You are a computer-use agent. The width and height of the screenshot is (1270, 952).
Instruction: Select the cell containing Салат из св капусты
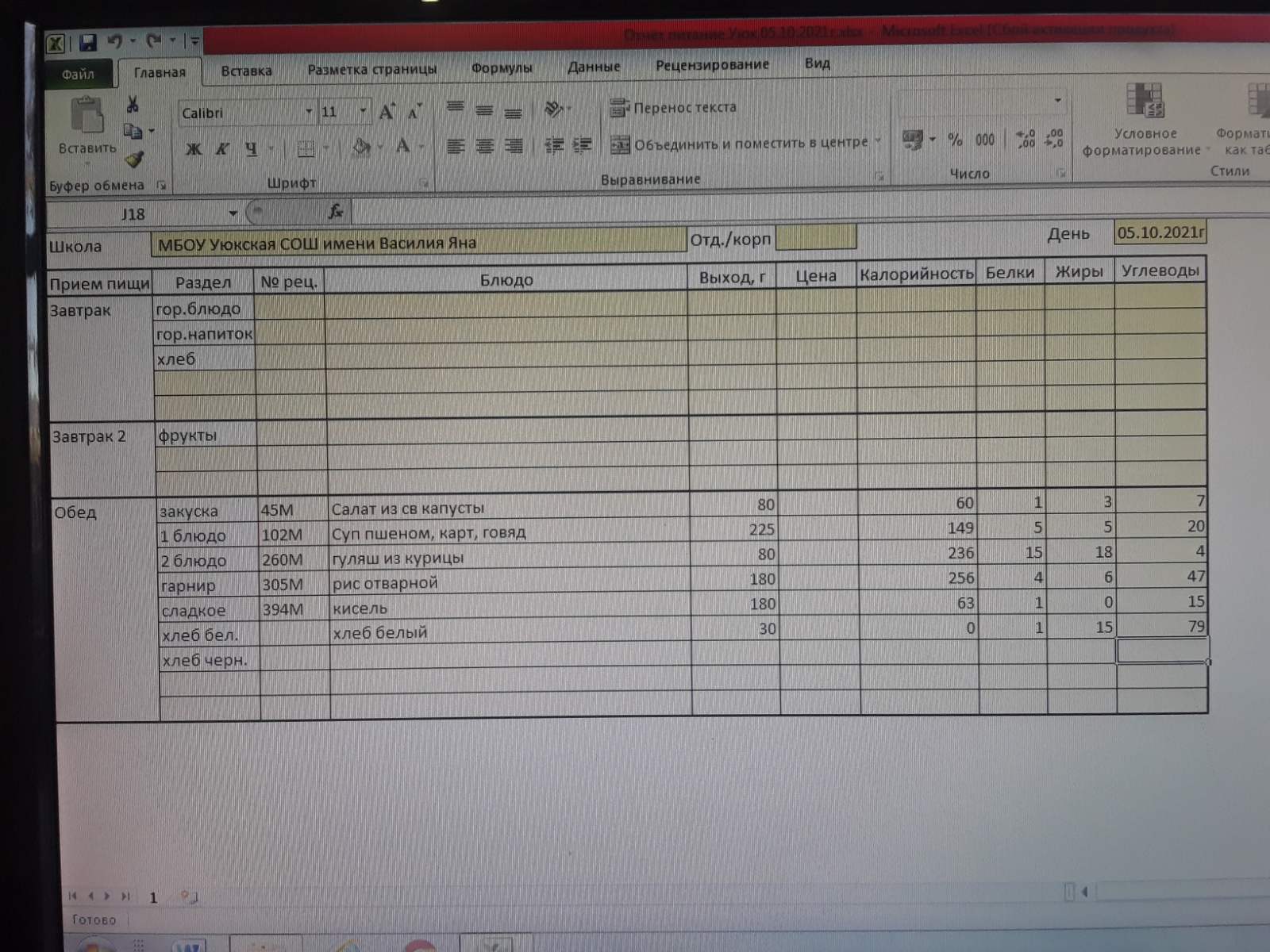point(508,508)
